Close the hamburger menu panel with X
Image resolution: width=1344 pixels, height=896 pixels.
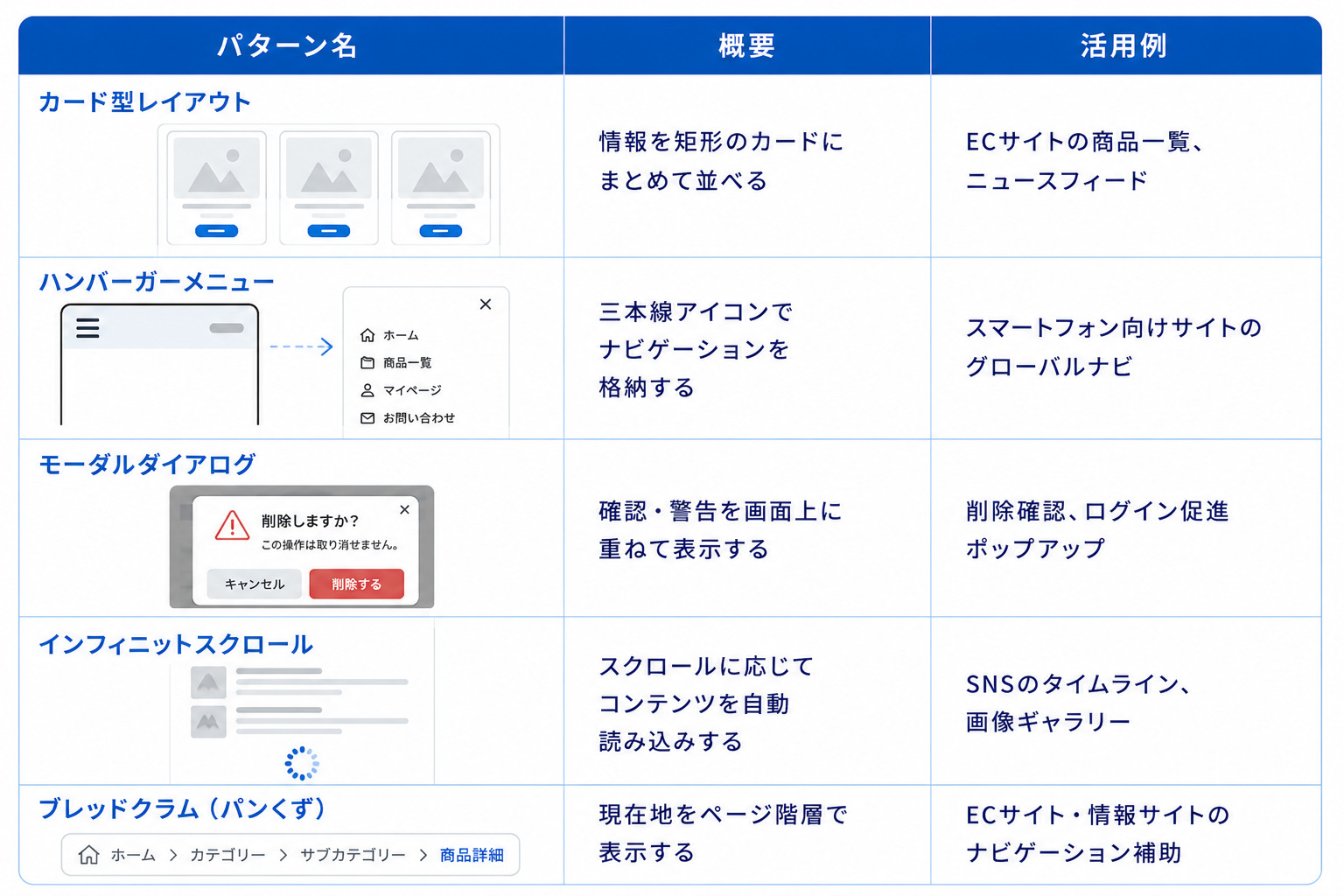(486, 304)
